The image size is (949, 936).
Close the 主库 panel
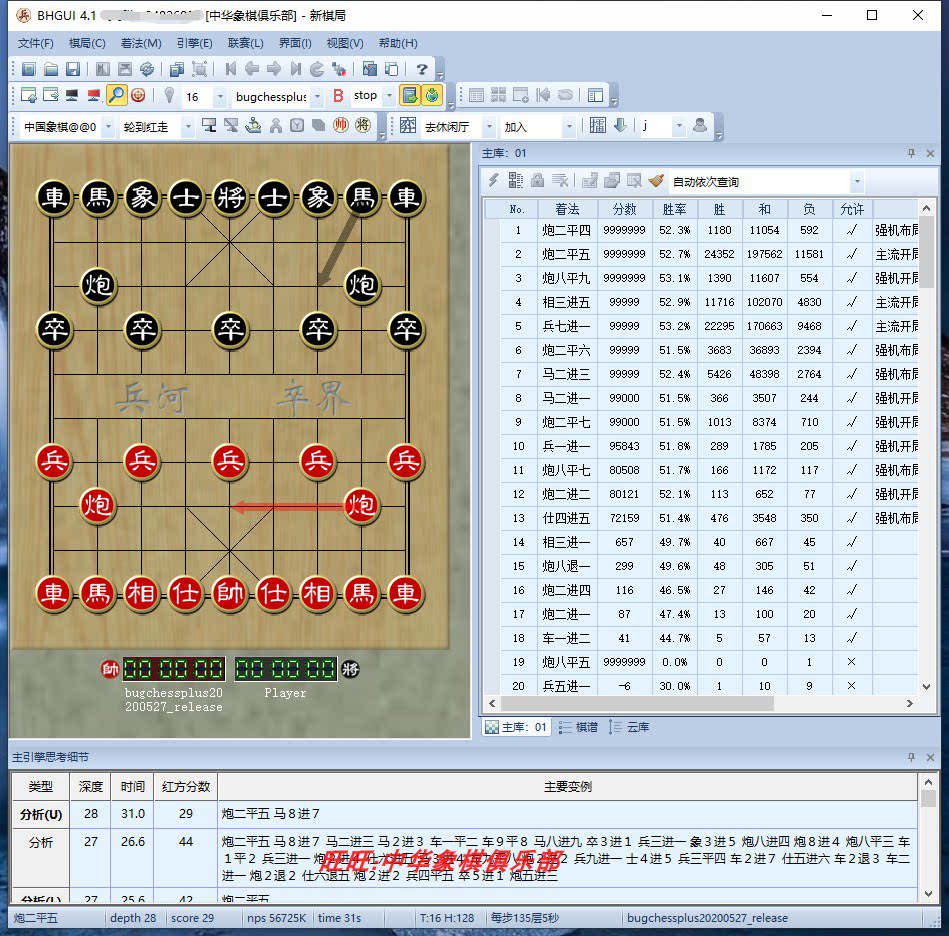(930, 153)
